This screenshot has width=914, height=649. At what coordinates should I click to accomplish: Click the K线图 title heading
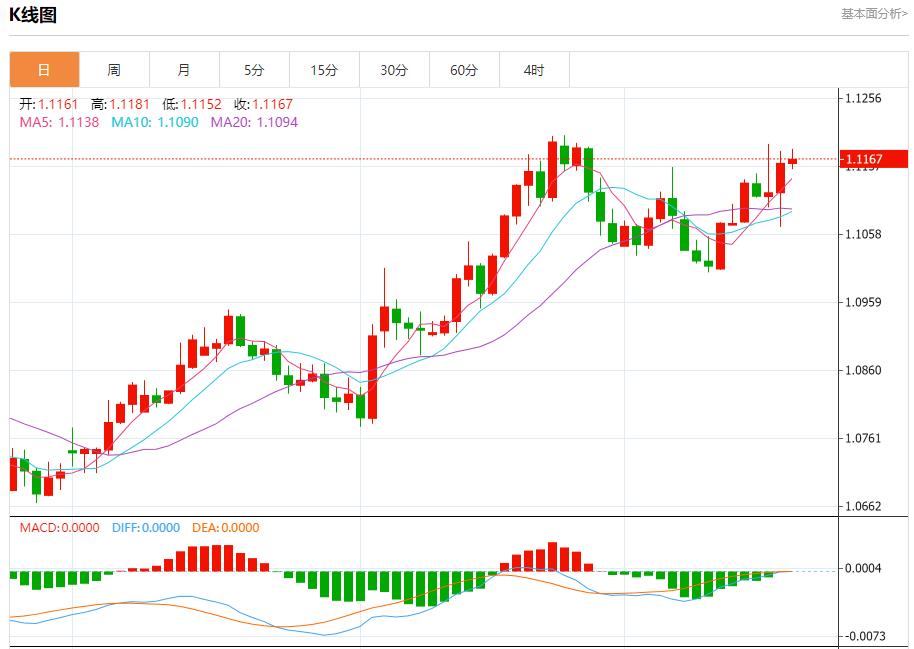tap(33, 15)
